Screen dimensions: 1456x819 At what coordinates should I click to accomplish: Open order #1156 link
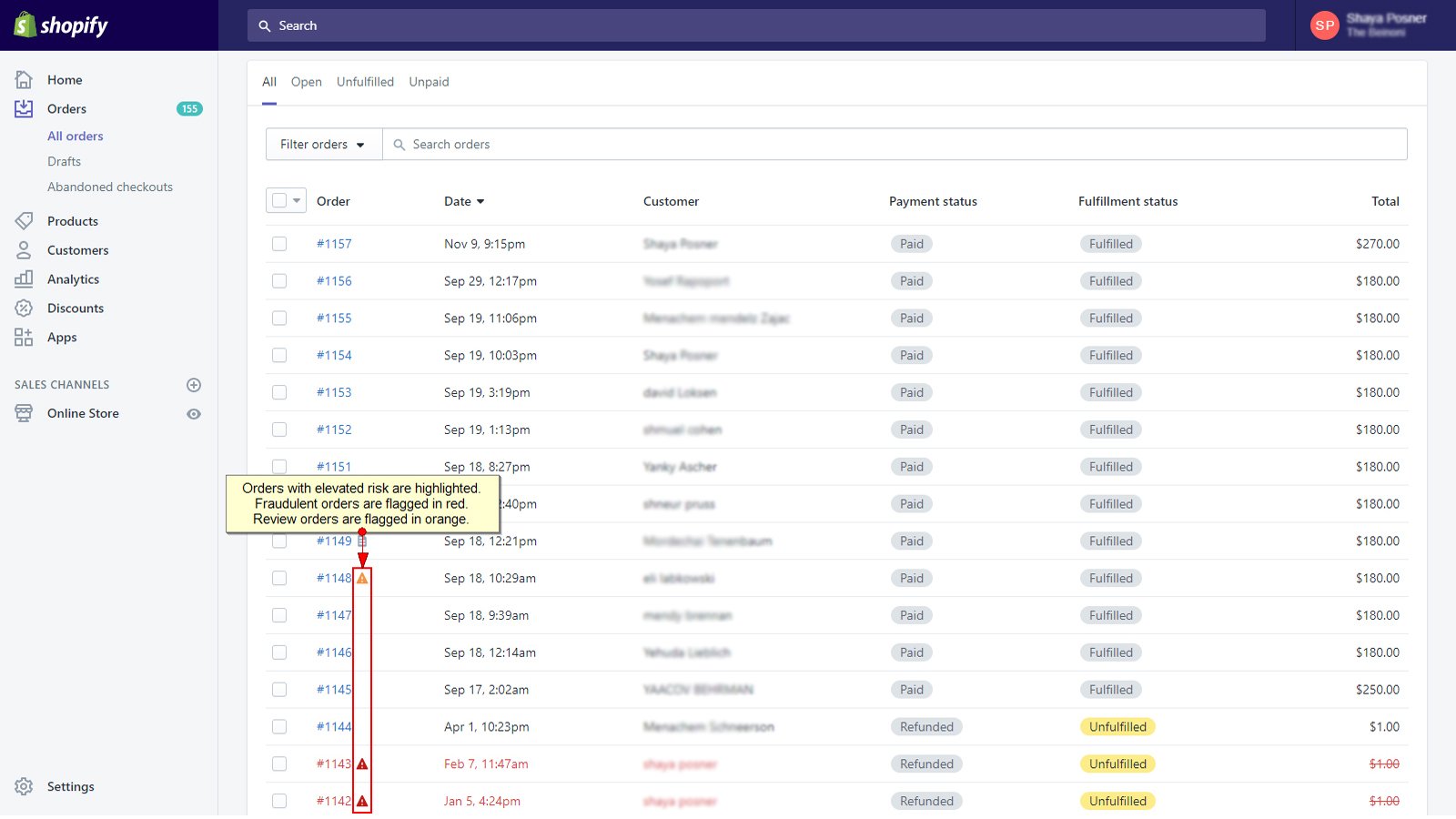334,281
